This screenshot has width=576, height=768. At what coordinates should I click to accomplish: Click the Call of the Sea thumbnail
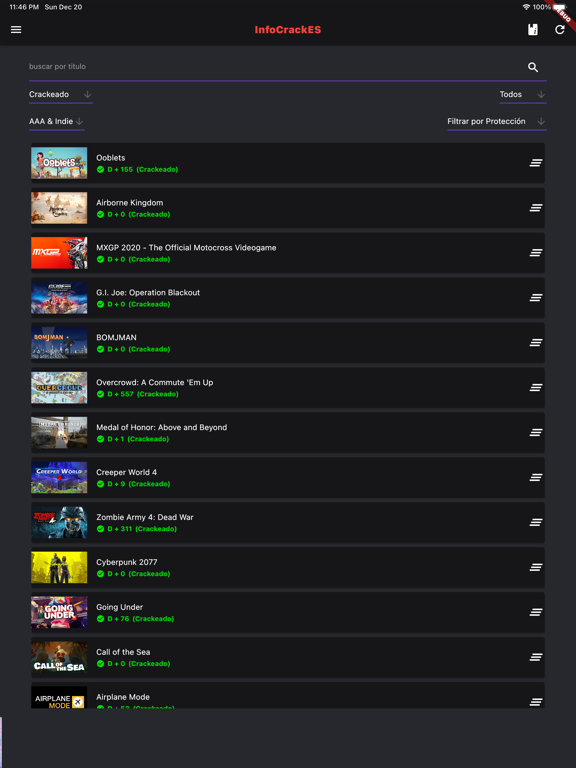tap(59, 657)
